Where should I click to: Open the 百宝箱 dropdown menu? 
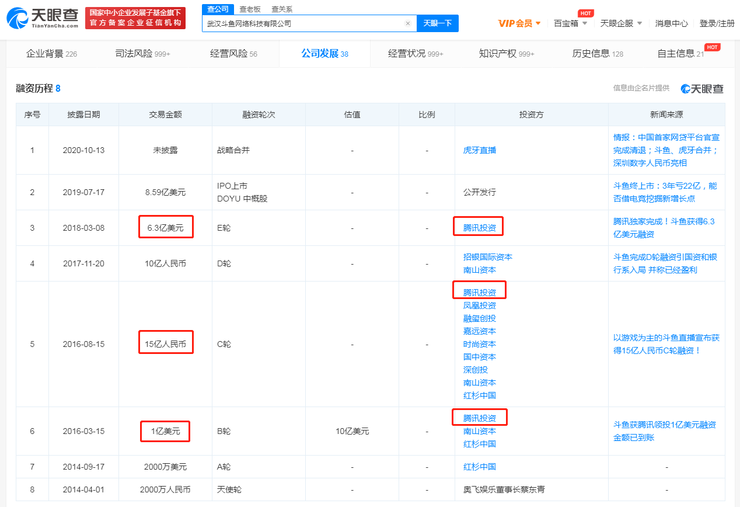[570, 23]
